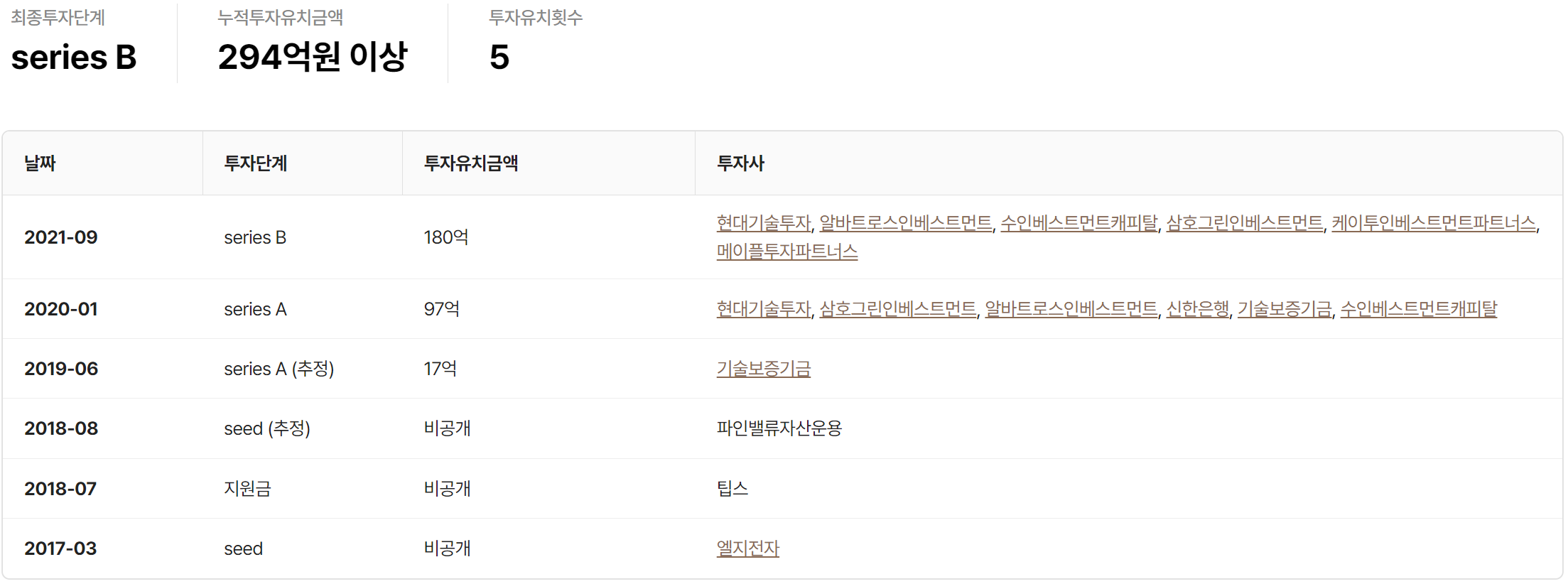Click the 날짜 column header
The image size is (1568, 584).
coord(40,163)
